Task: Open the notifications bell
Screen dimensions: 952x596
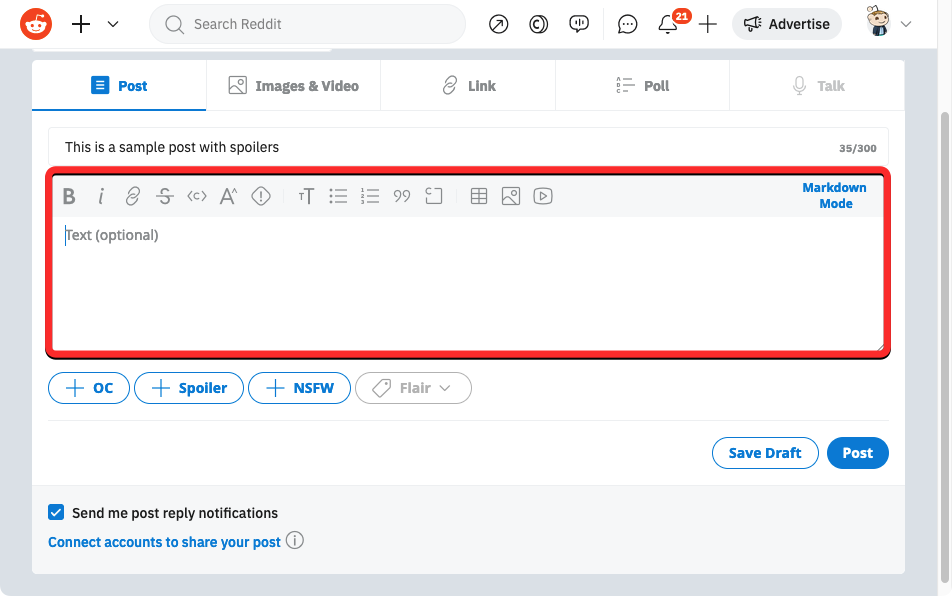Action: [x=668, y=25]
